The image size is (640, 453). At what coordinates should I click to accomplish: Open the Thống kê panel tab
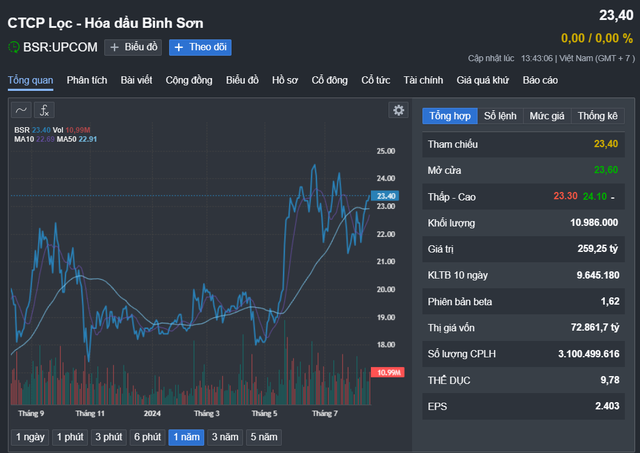pyautogui.click(x=598, y=116)
